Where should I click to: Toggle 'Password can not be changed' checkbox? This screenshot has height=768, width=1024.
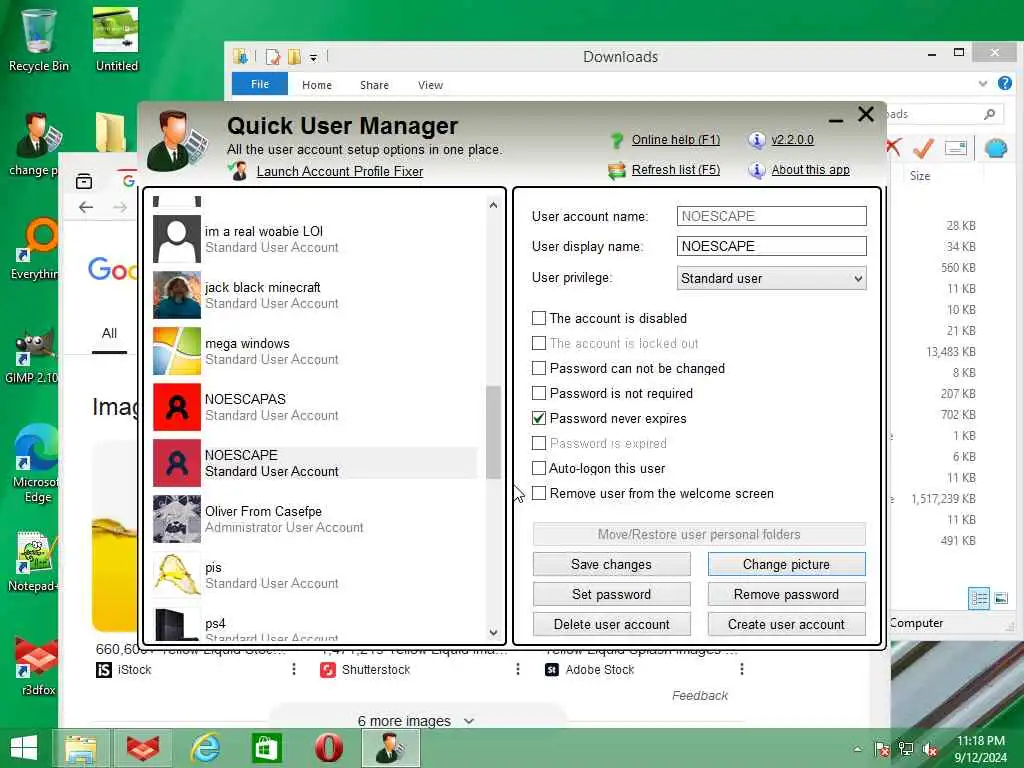539,368
